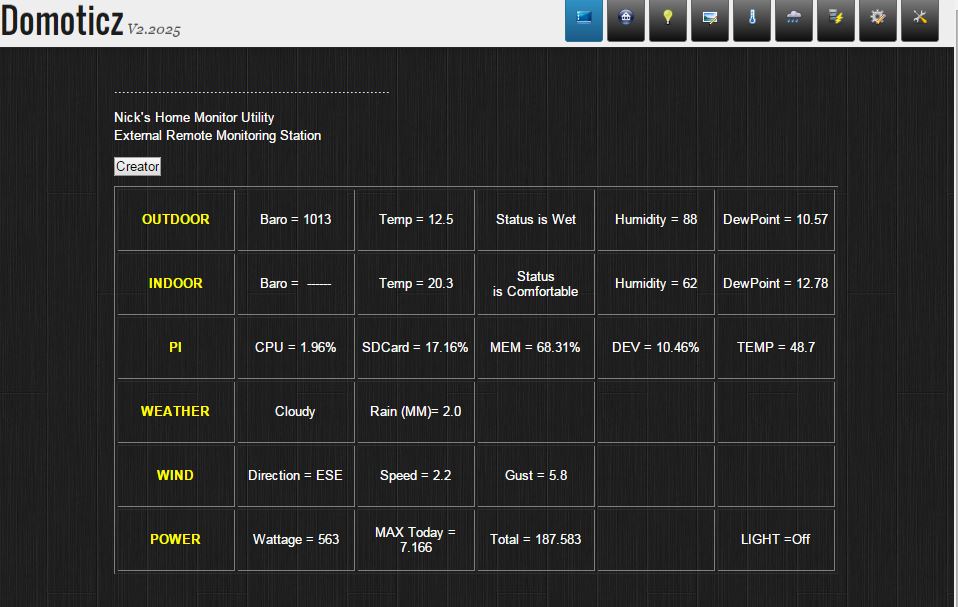The height and width of the screenshot is (607, 958).
Task: Click the 'Rain (MM)= 2.0' cell
Action: click(x=416, y=412)
